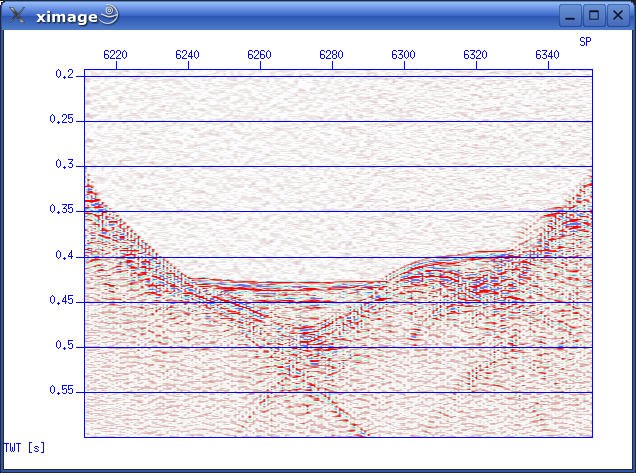Pick the 0.45 time axis label
Viewport: 636px width, 473px height.
[x=62, y=300]
